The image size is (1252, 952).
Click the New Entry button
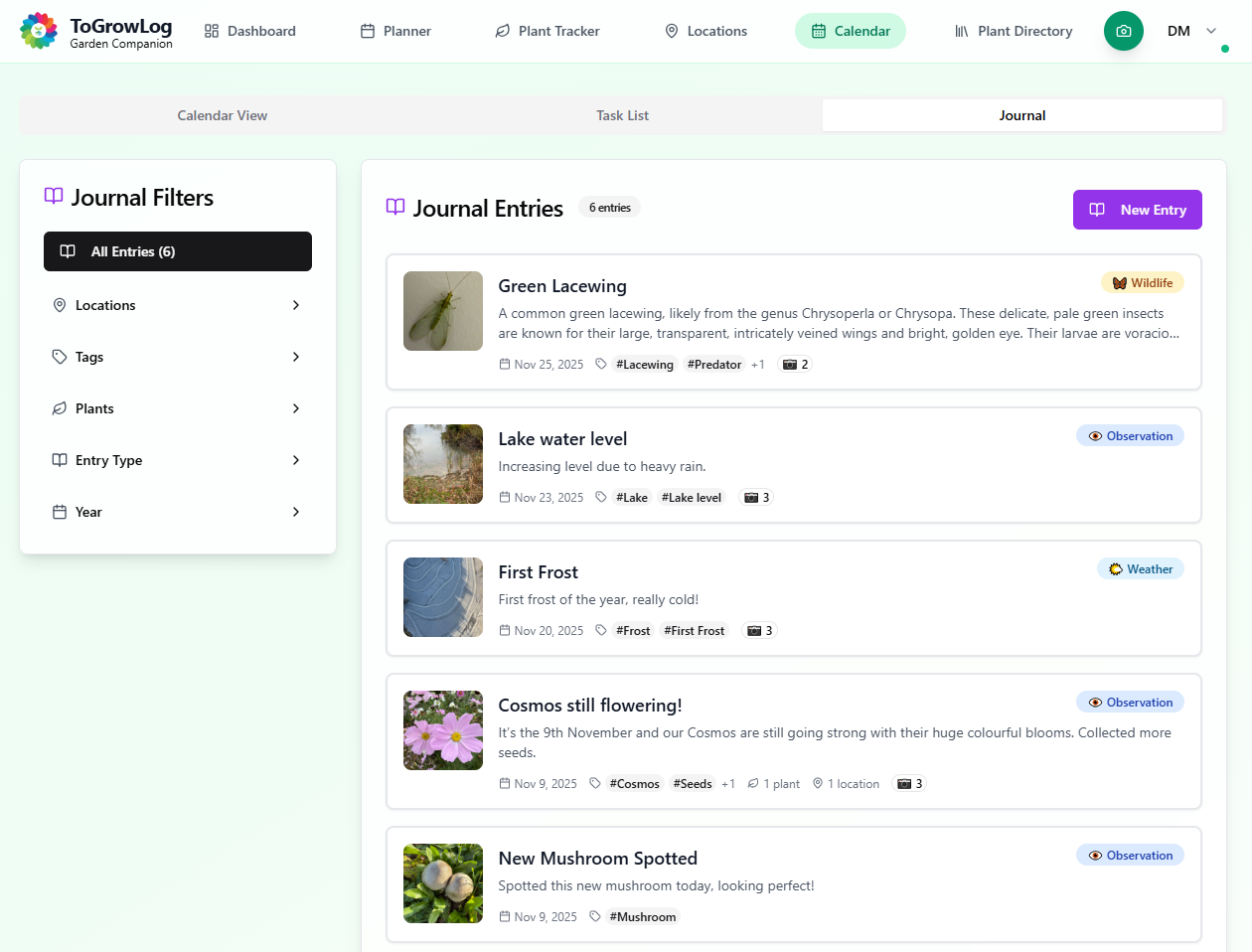pos(1137,210)
